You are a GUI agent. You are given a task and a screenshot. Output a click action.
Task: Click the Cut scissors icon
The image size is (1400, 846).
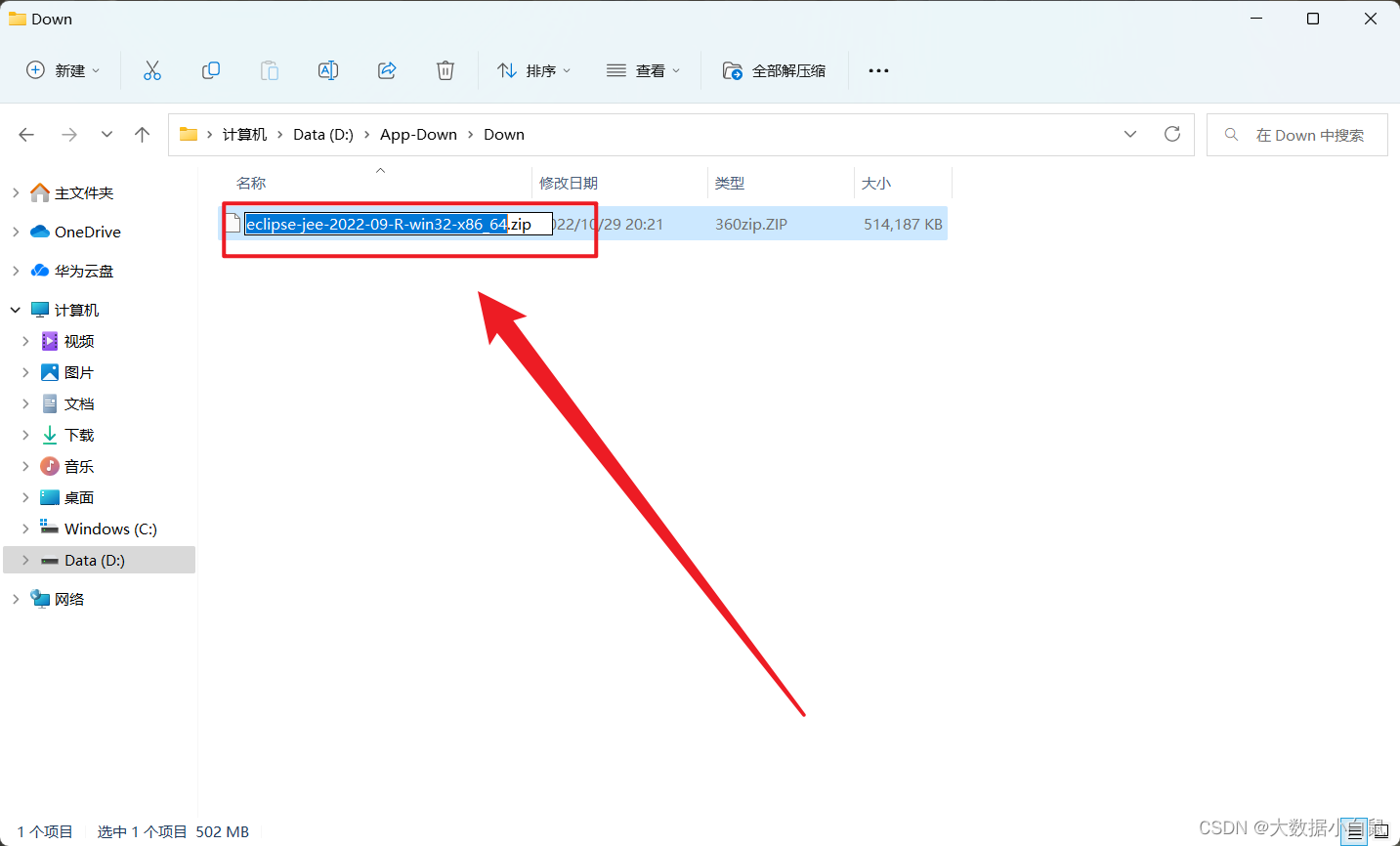point(152,70)
